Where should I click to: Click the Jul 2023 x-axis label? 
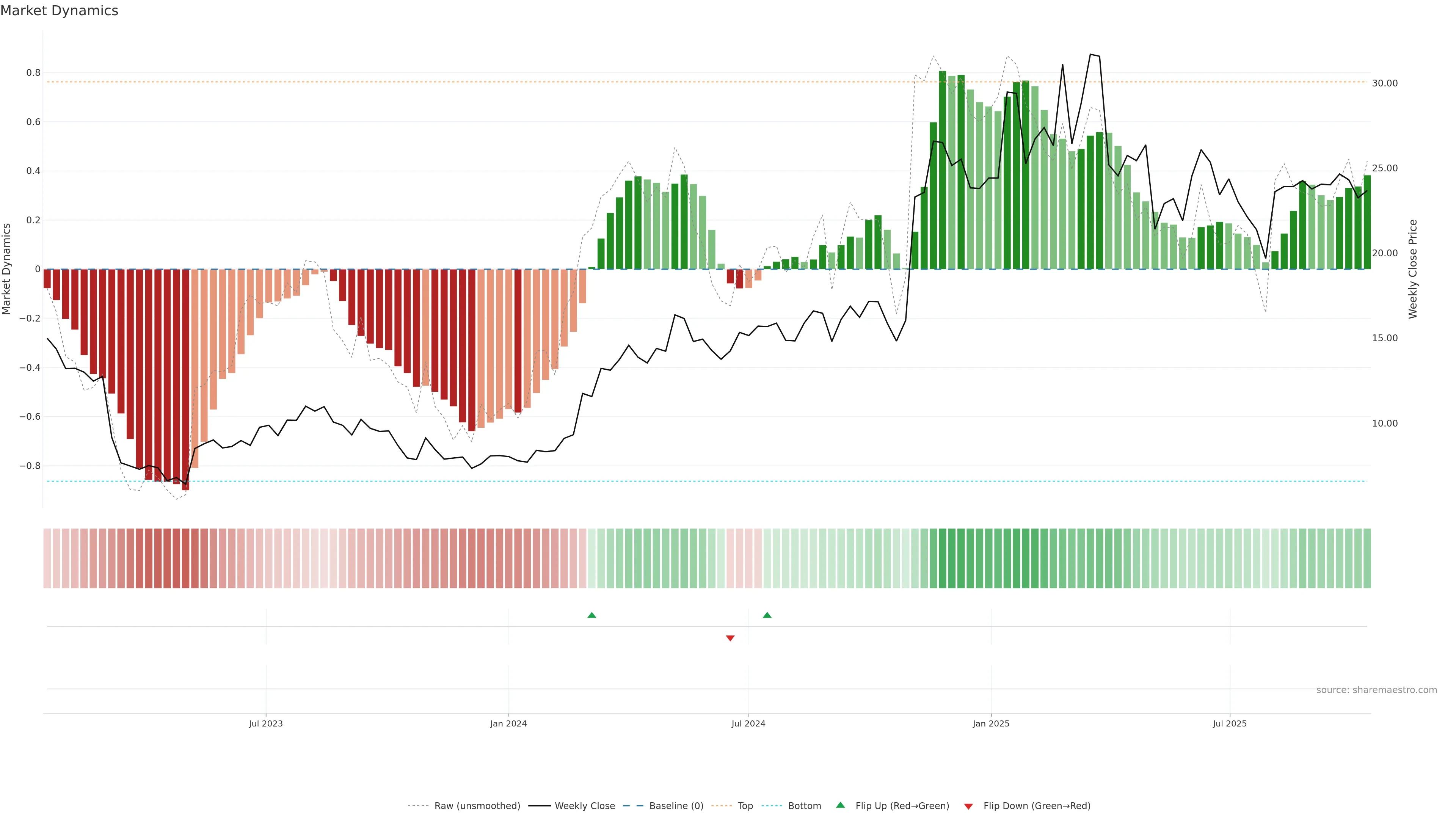266,723
